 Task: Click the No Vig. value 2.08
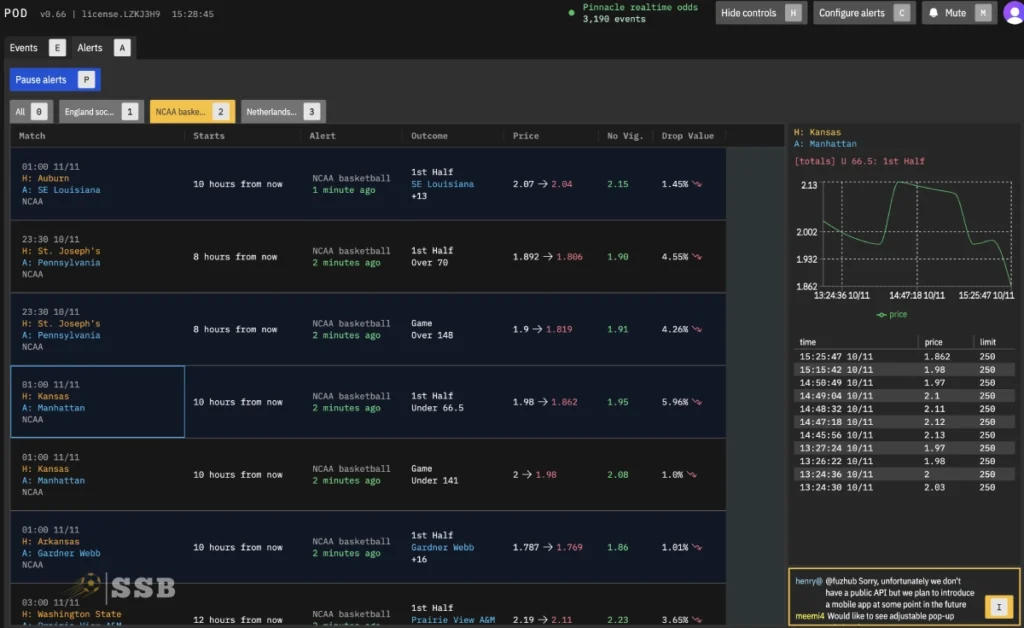618,475
